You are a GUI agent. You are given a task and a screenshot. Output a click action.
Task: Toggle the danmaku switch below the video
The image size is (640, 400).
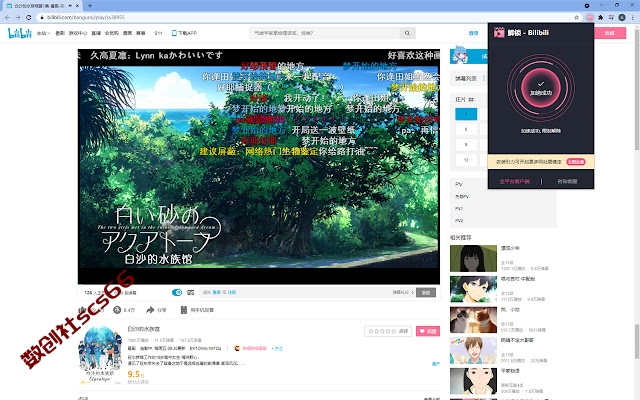(177, 292)
